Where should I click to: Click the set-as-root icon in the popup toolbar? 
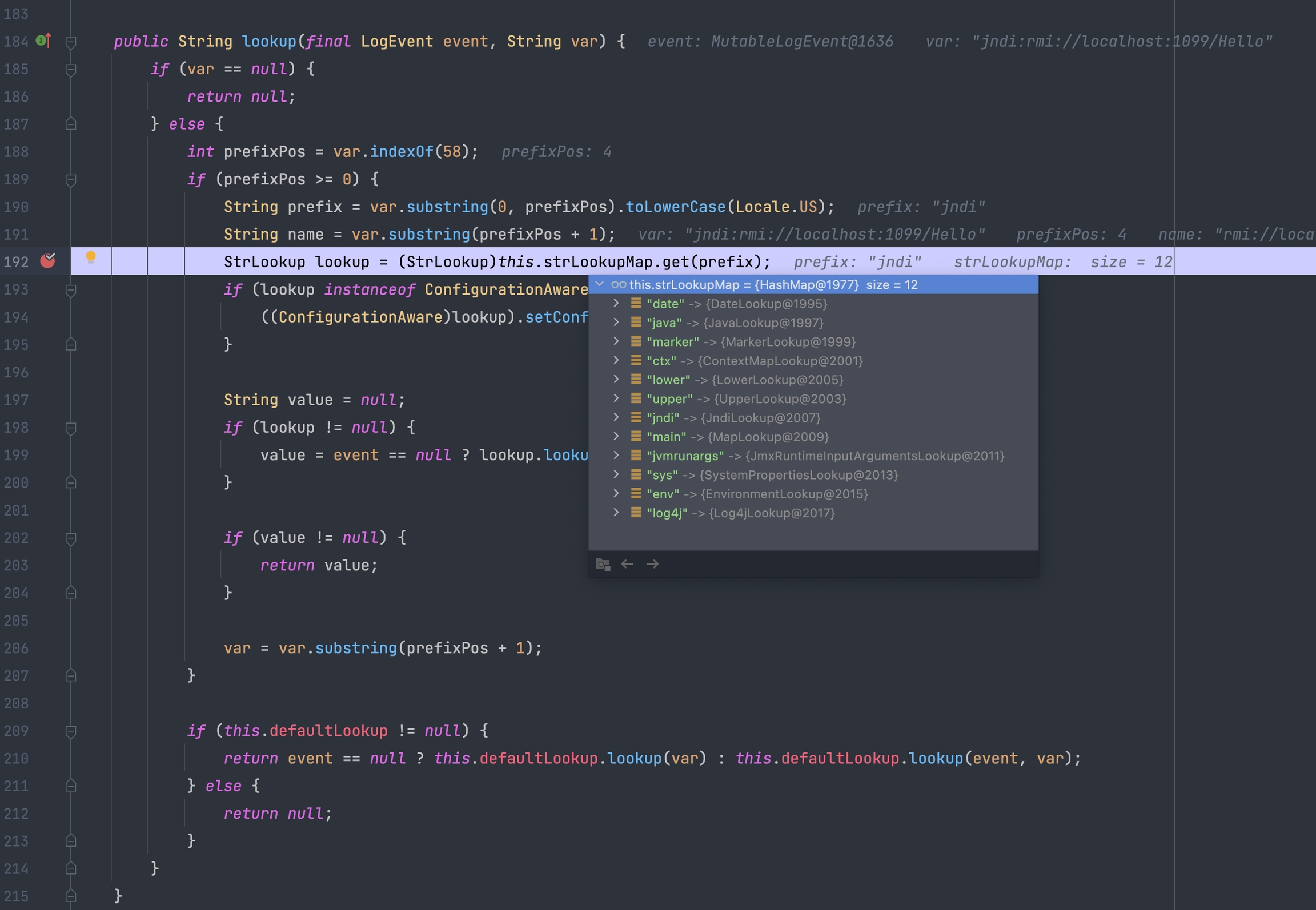603,564
